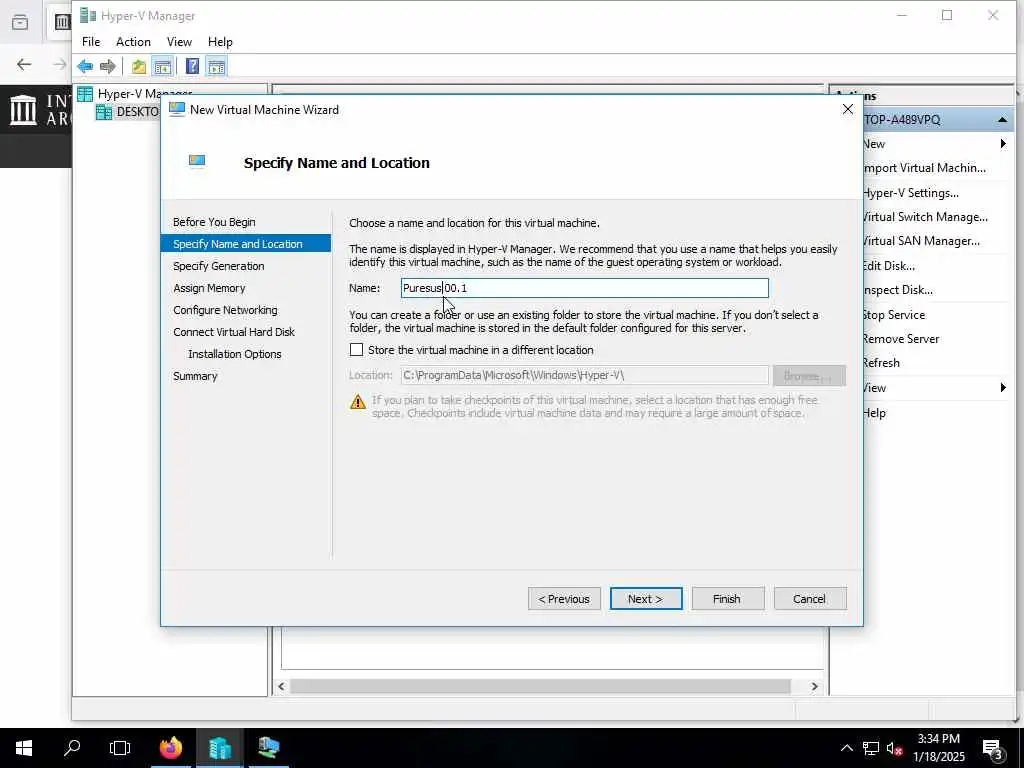Click the Browse button
This screenshot has height=768, width=1024.
tap(809, 376)
